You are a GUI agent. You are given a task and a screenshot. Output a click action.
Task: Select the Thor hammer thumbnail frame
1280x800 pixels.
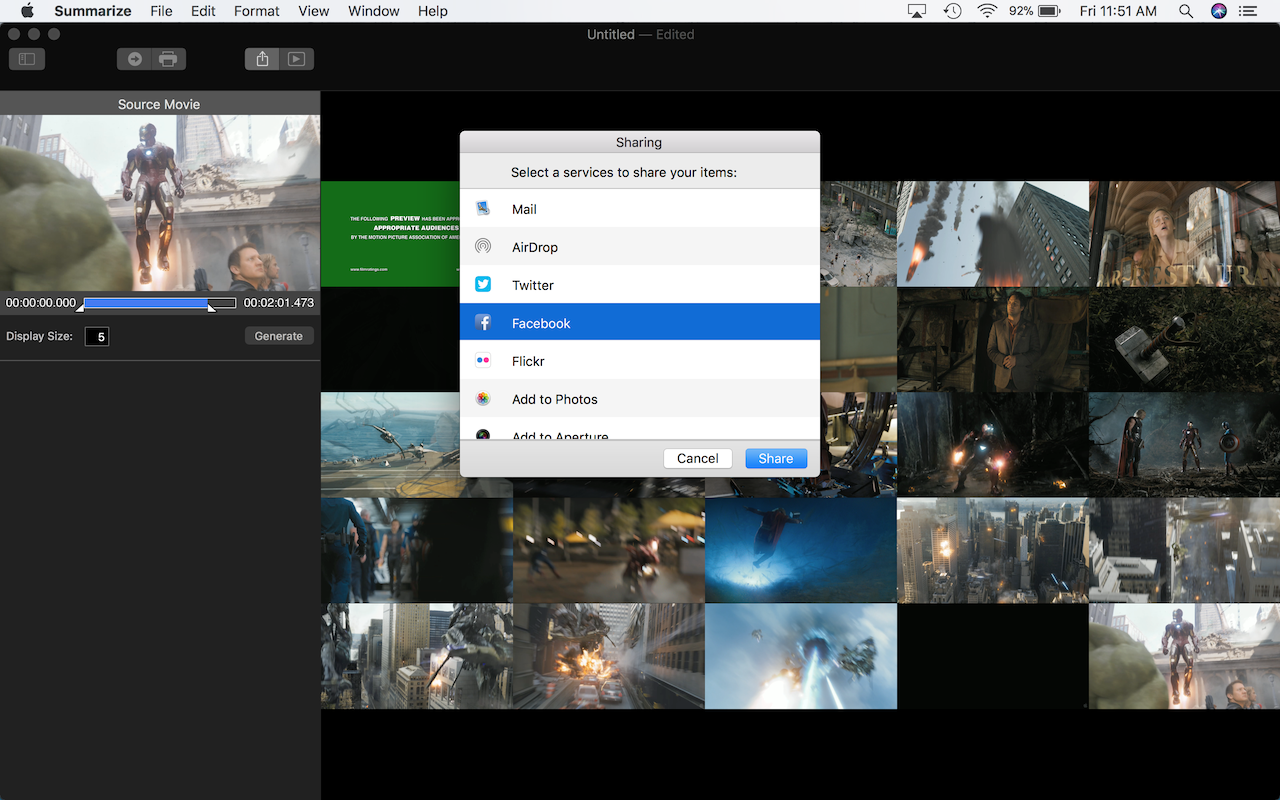click(x=1184, y=339)
